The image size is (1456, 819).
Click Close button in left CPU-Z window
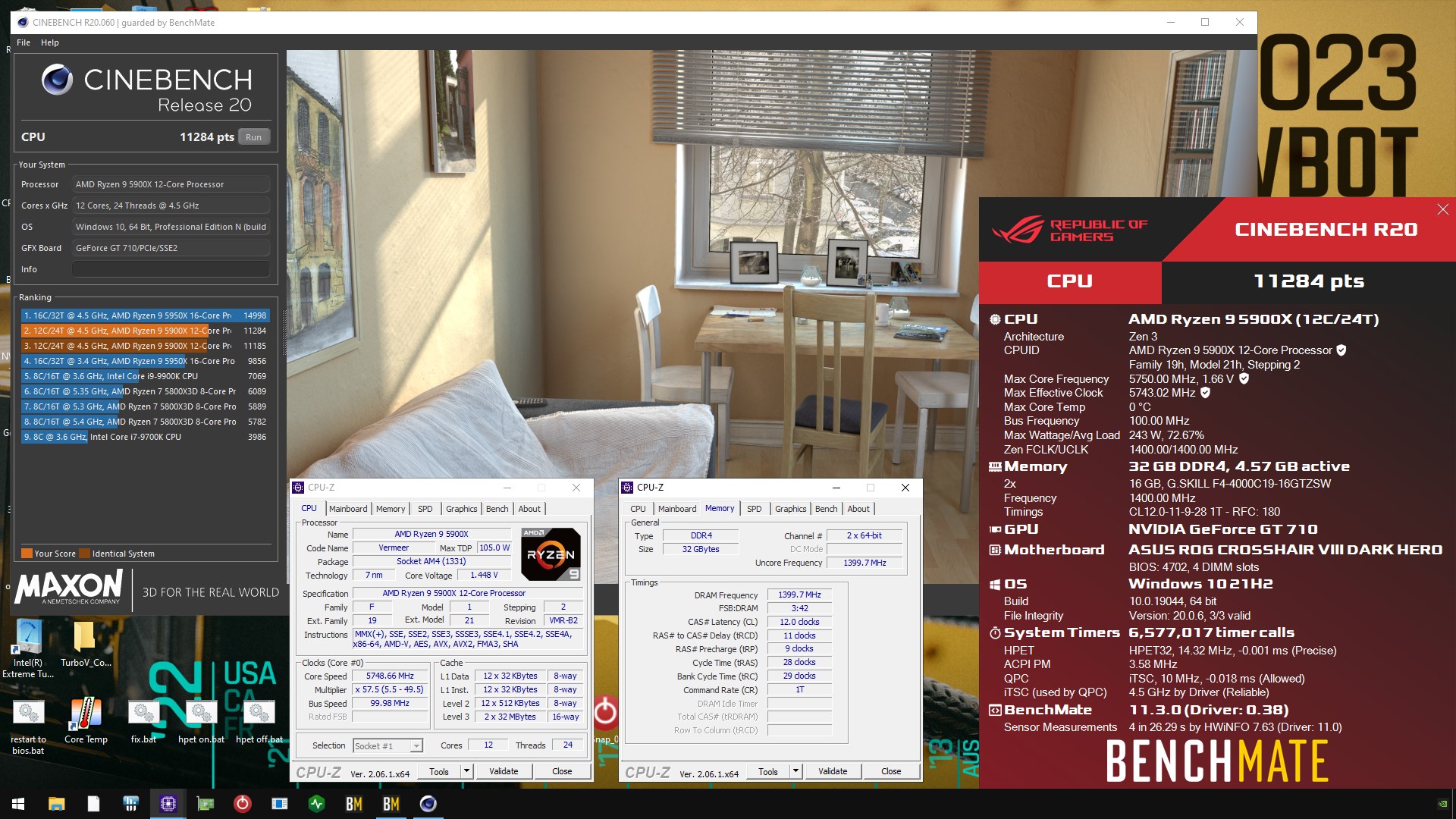tap(562, 771)
